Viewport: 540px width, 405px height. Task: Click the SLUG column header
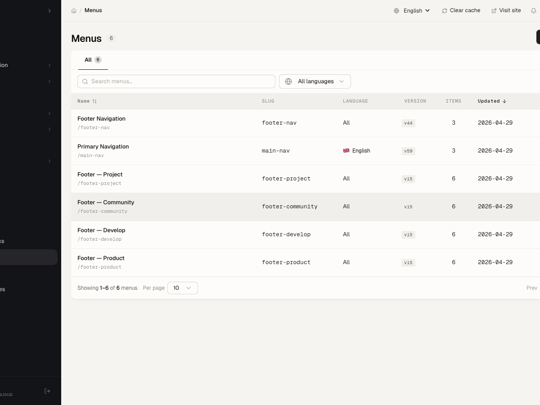click(268, 101)
